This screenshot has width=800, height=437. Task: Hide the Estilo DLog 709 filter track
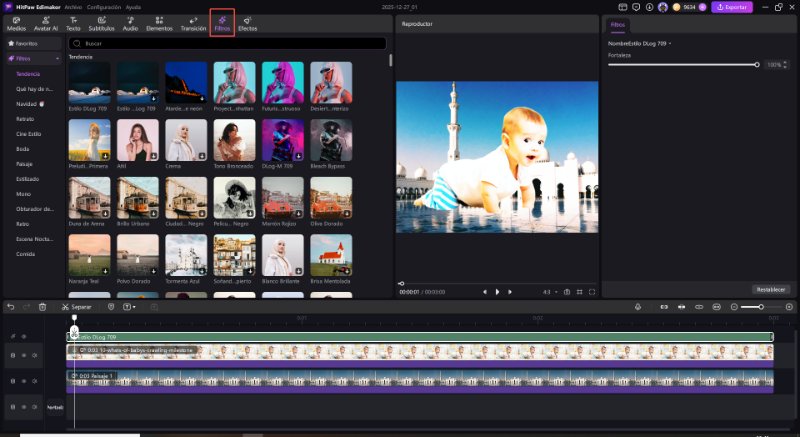23,337
